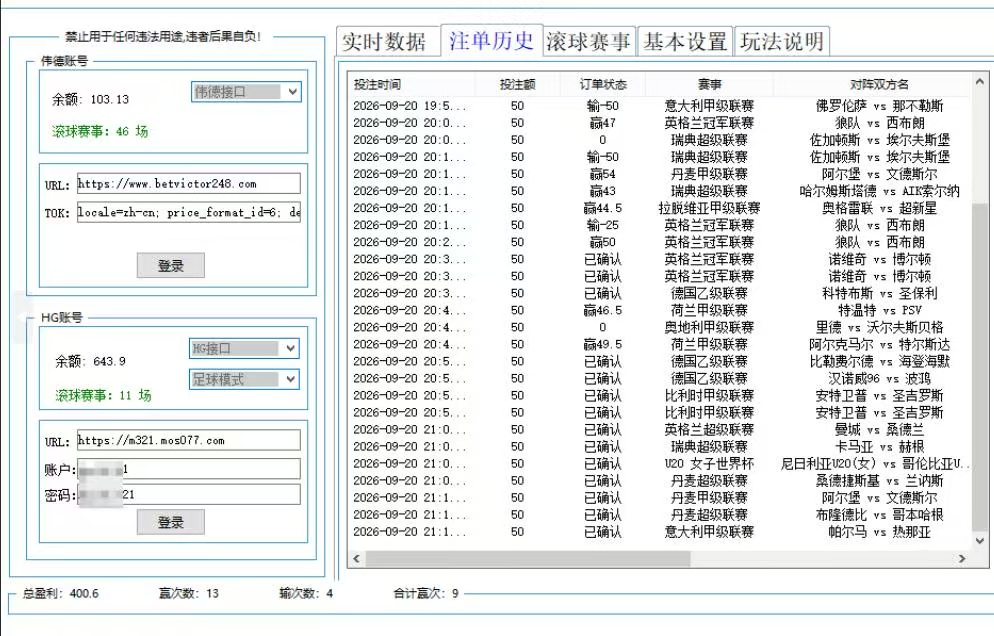Sort by 投注时间 column header

click(411, 84)
